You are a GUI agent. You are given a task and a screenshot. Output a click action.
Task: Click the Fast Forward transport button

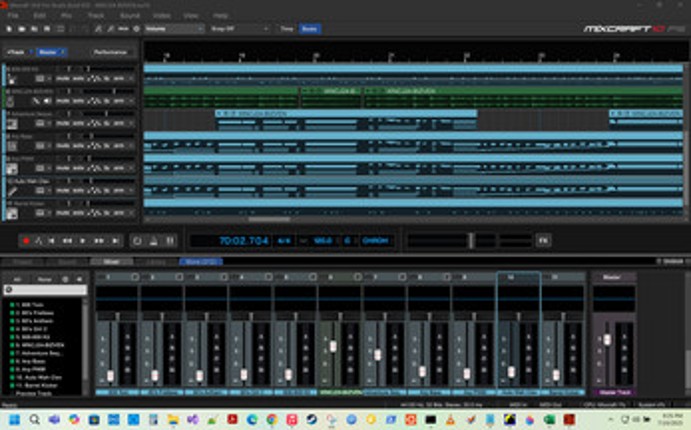98,241
